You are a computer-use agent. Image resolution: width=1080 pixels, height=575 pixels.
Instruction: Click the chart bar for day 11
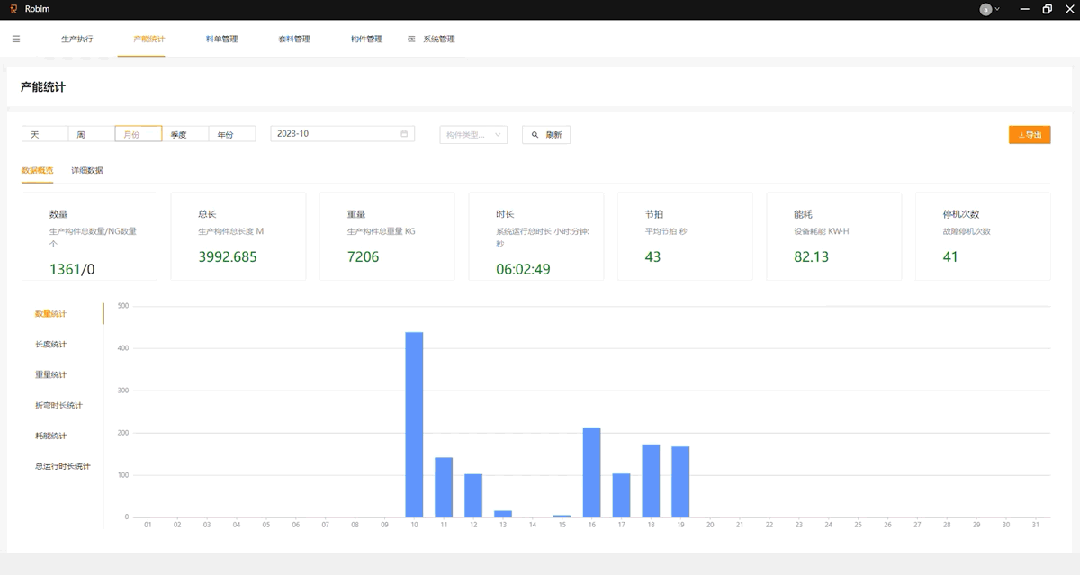pos(444,487)
